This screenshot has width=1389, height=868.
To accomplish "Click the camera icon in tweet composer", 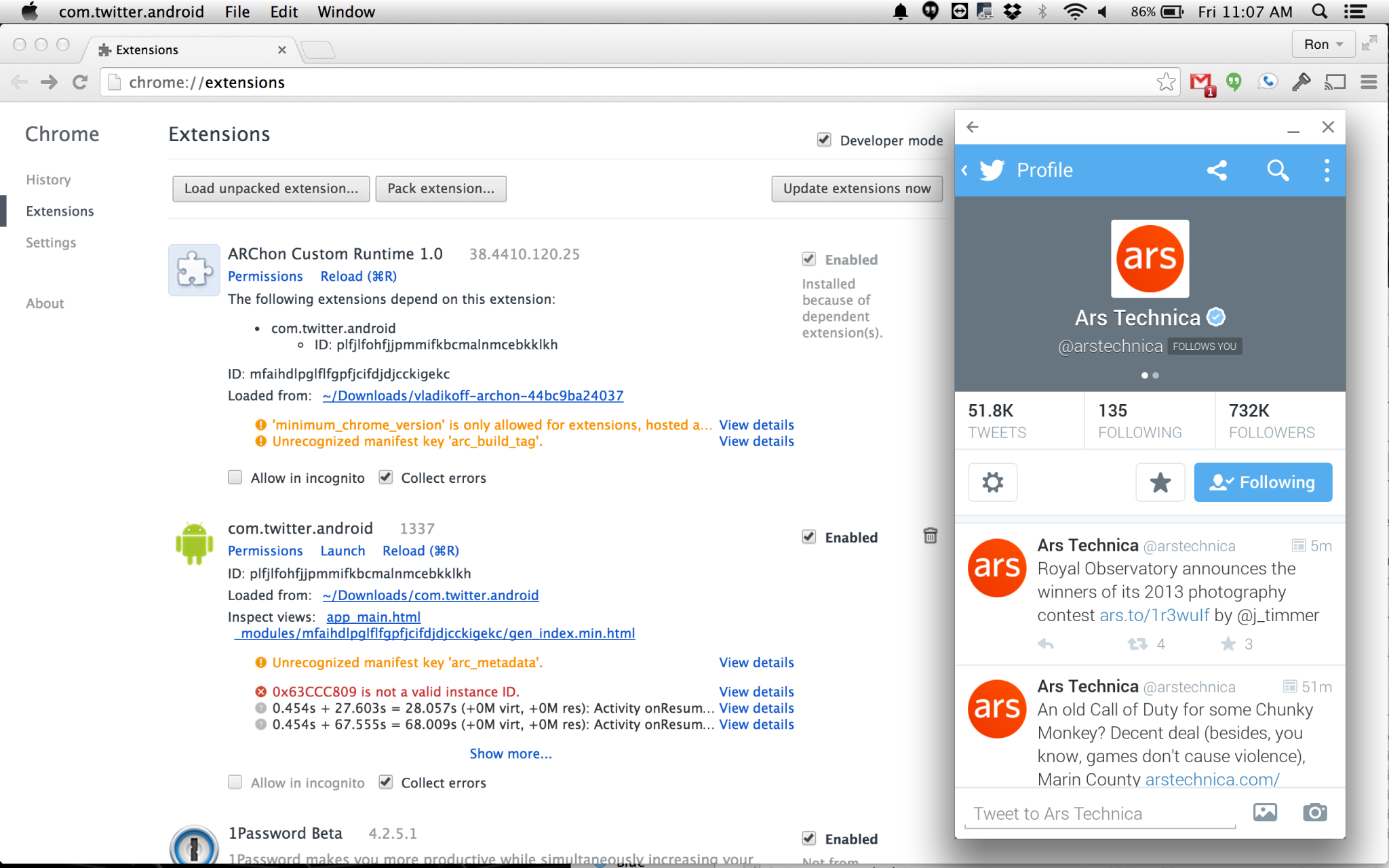I will pyautogui.click(x=1314, y=812).
